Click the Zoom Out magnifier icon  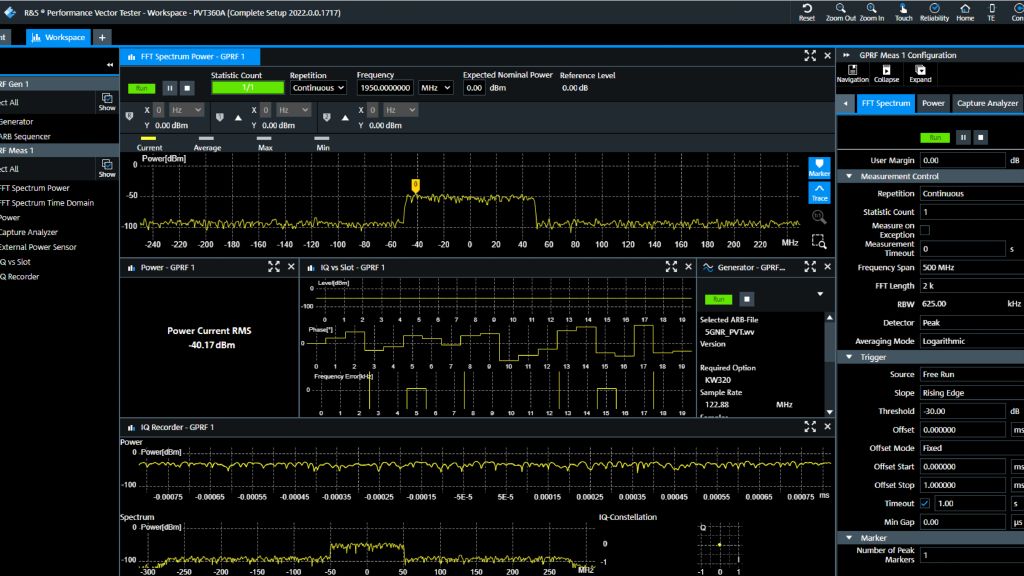click(x=840, y=12)
